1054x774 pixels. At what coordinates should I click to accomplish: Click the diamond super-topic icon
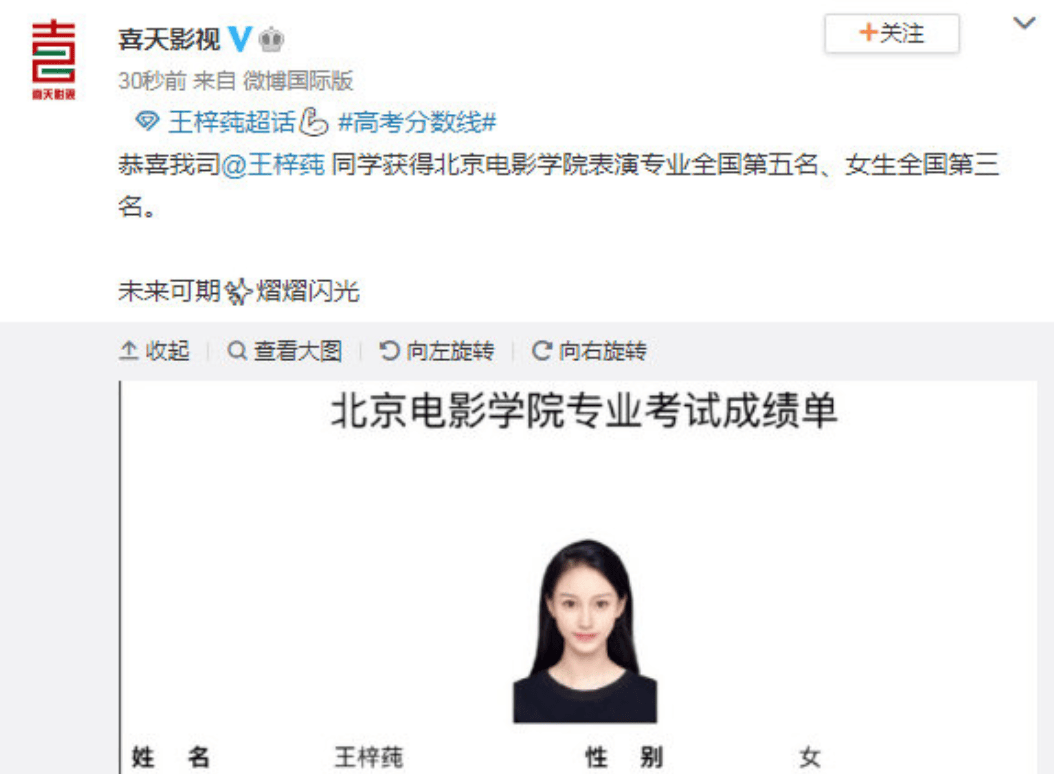(147, 122)
